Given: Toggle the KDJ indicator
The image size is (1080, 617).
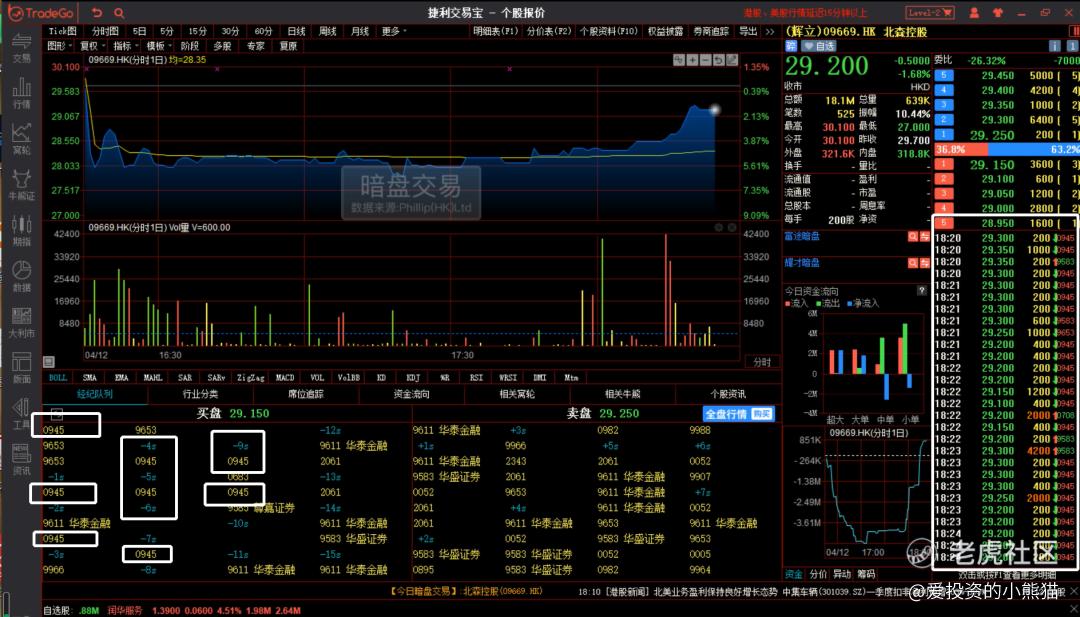Looking at the screenshot, I should click(x=413, y=377).
